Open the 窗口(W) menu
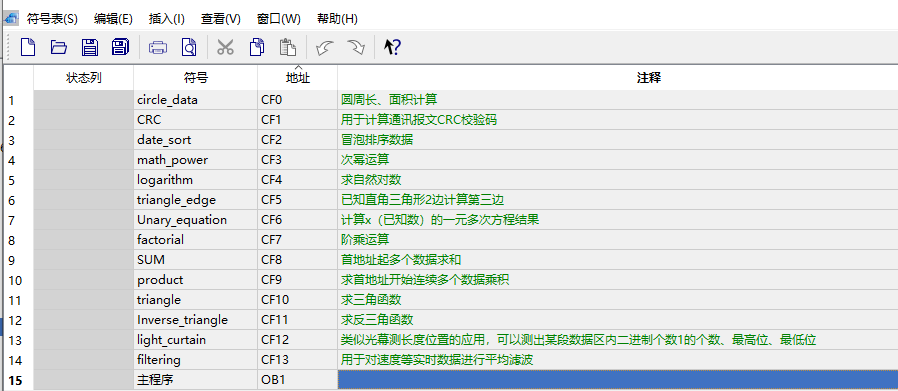 pos(279,19)
